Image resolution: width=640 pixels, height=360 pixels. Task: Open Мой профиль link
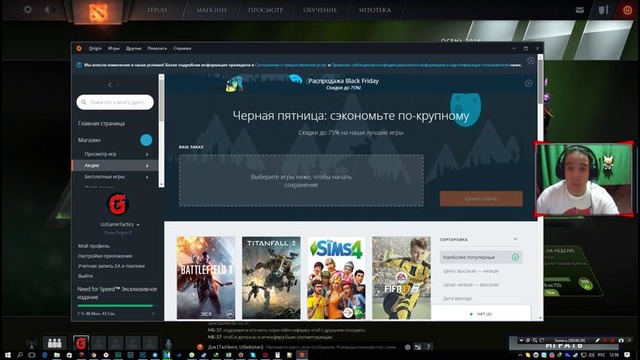[x=93, y=246]
